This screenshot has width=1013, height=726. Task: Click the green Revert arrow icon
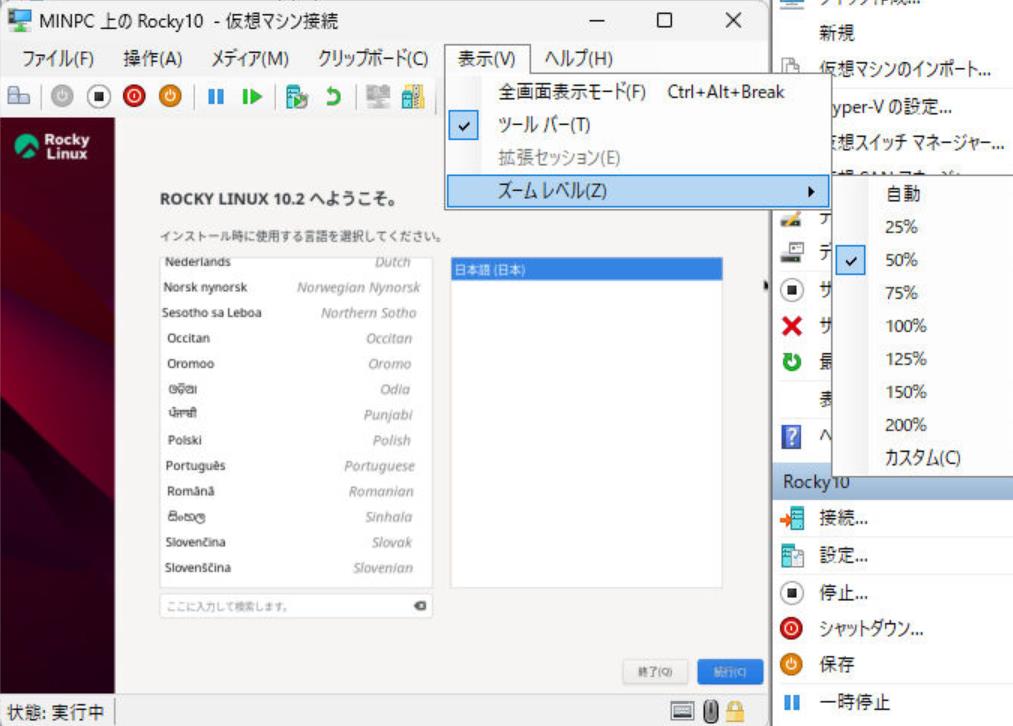click(x=333, y=97)
